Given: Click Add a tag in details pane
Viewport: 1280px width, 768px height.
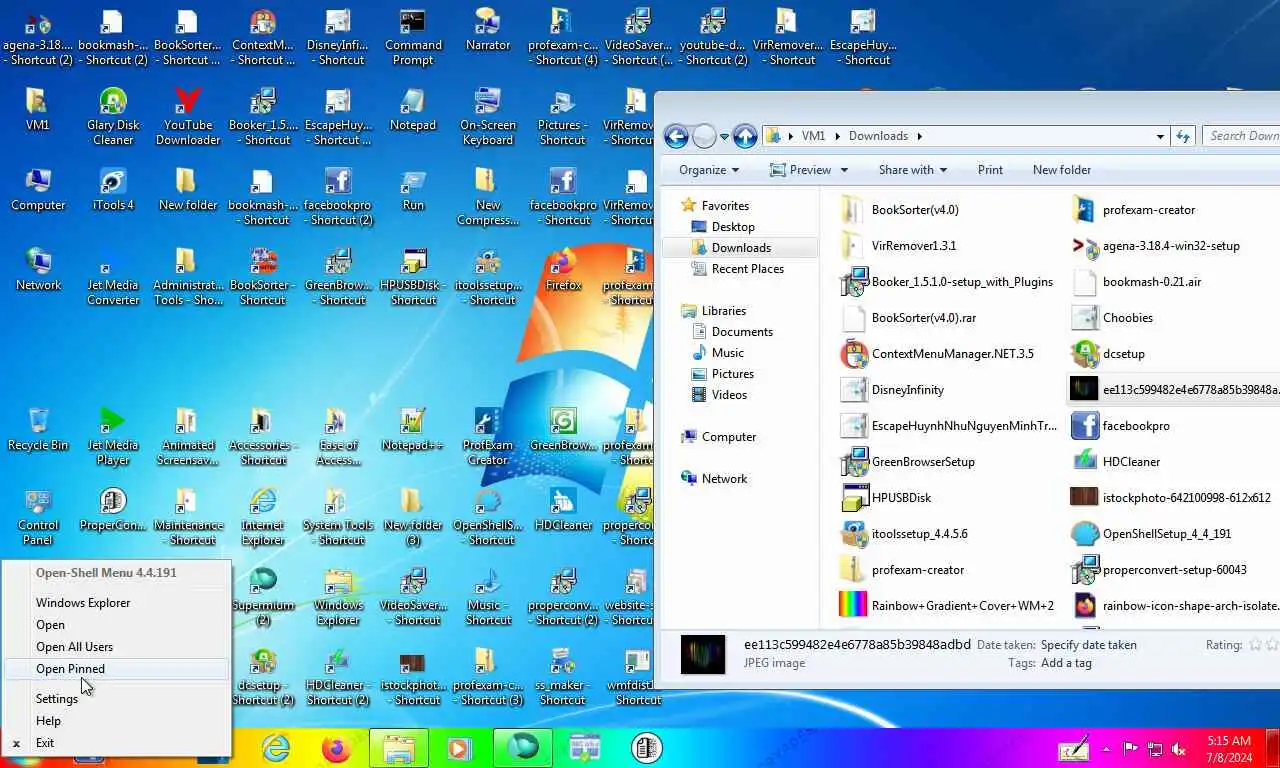Looking at the screenshot, I should [1066, 663].
